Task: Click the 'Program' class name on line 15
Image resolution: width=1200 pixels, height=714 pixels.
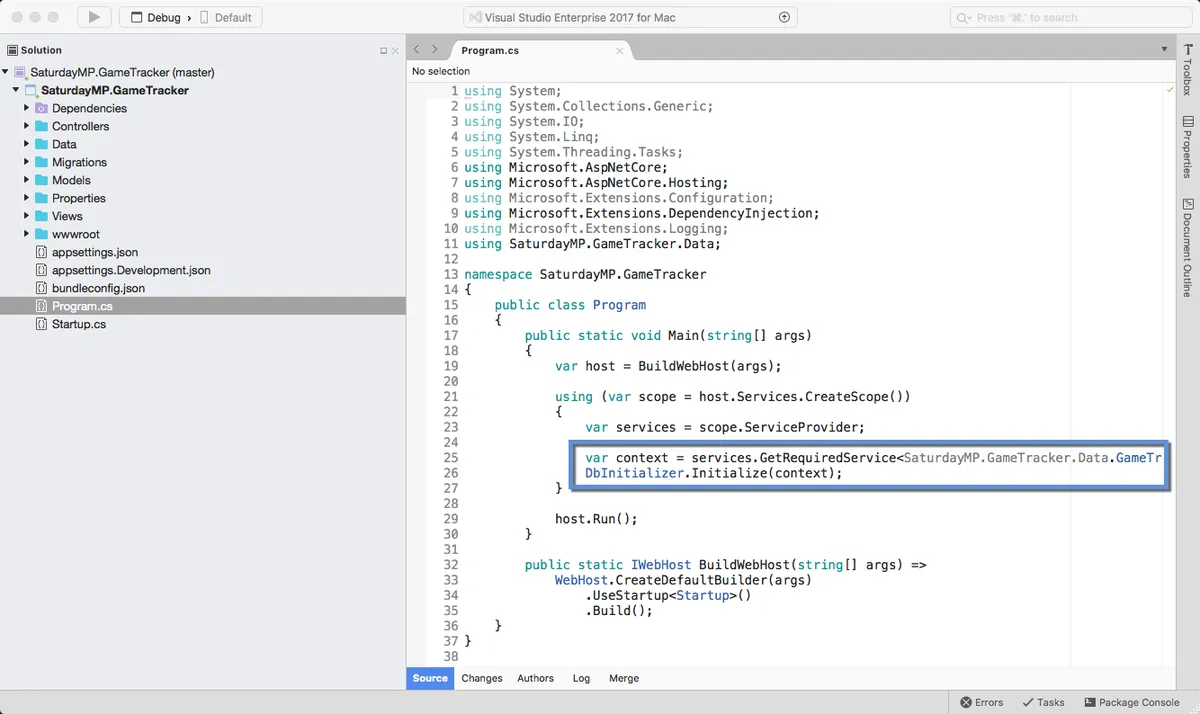Action: click(619, 305)
